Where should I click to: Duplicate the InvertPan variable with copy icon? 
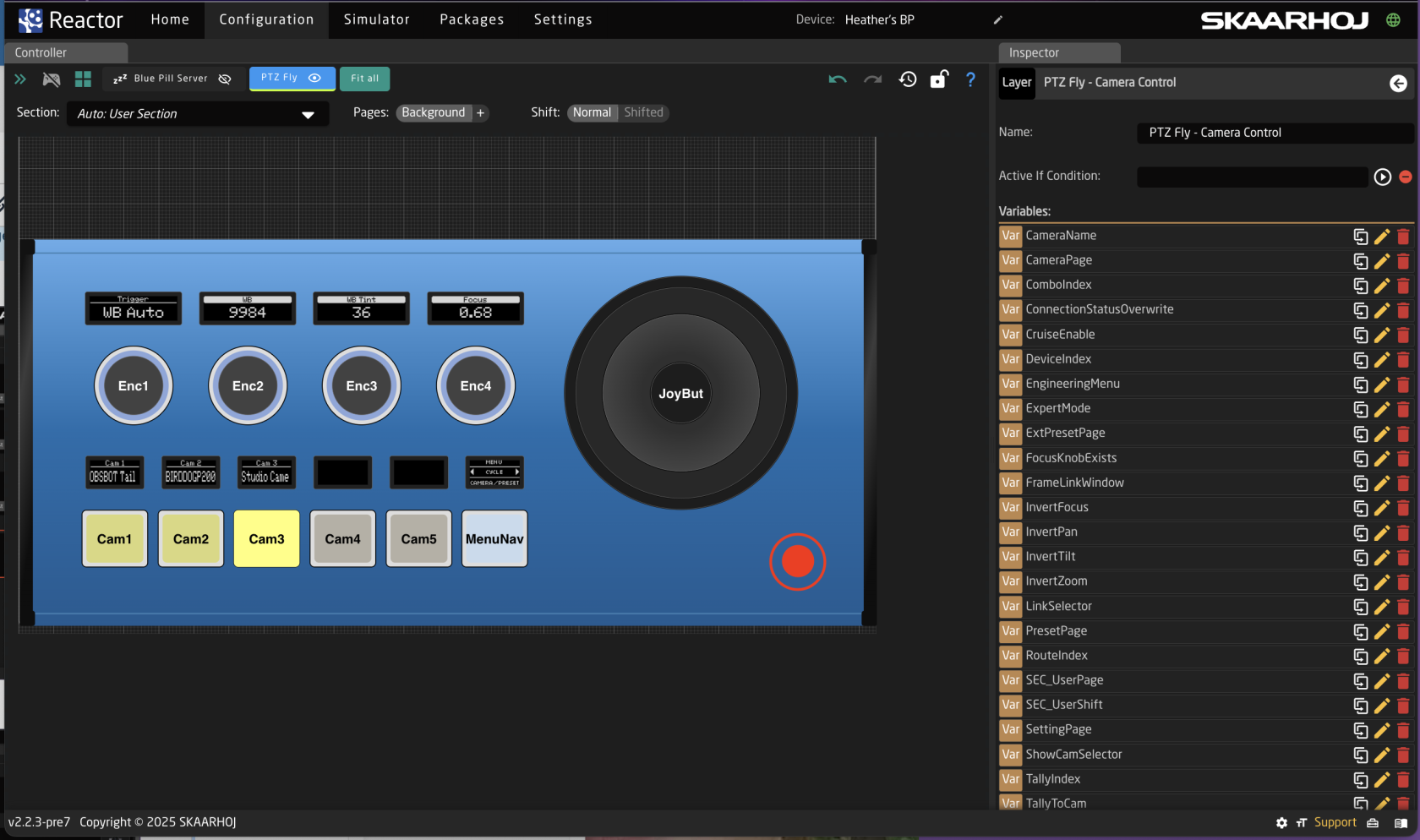[1361, 532]
